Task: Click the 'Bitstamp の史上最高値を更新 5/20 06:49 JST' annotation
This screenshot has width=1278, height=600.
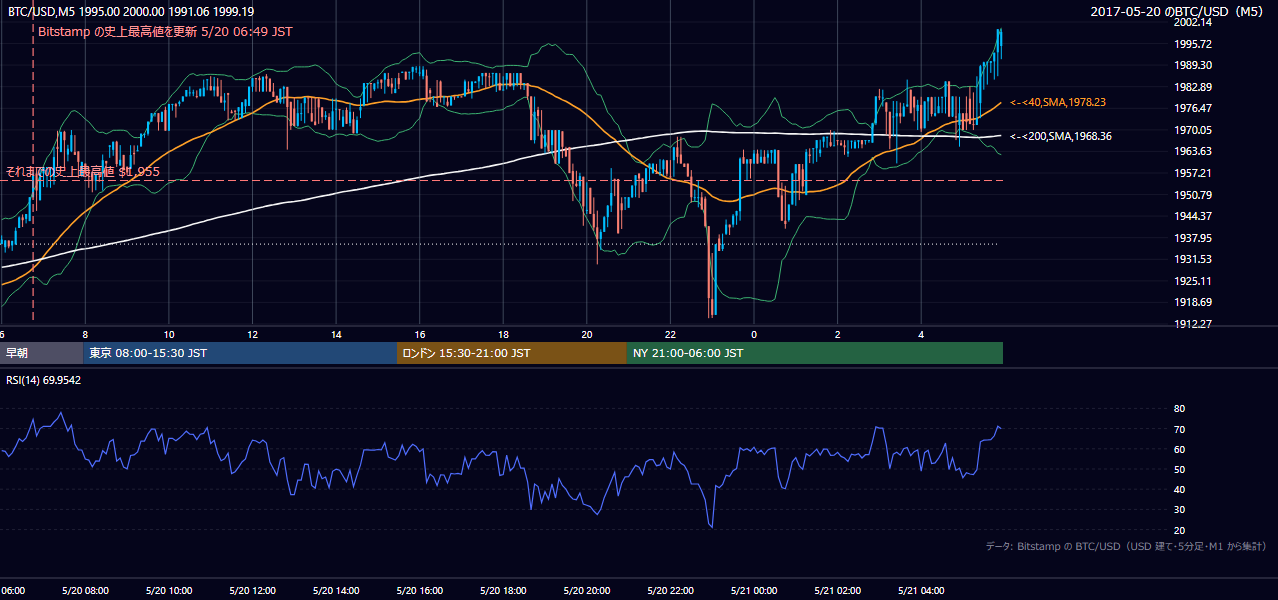Action: tap(165, 32)
